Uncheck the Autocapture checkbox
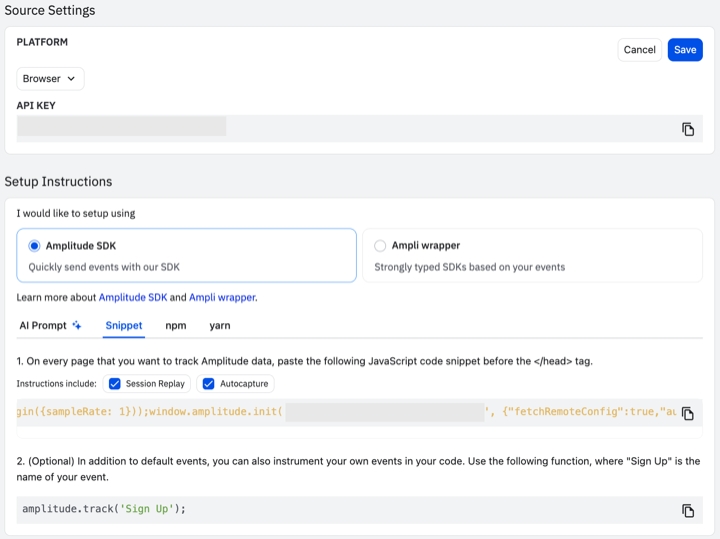Viewport: 720px width, 539px height. tap(208, 384)
